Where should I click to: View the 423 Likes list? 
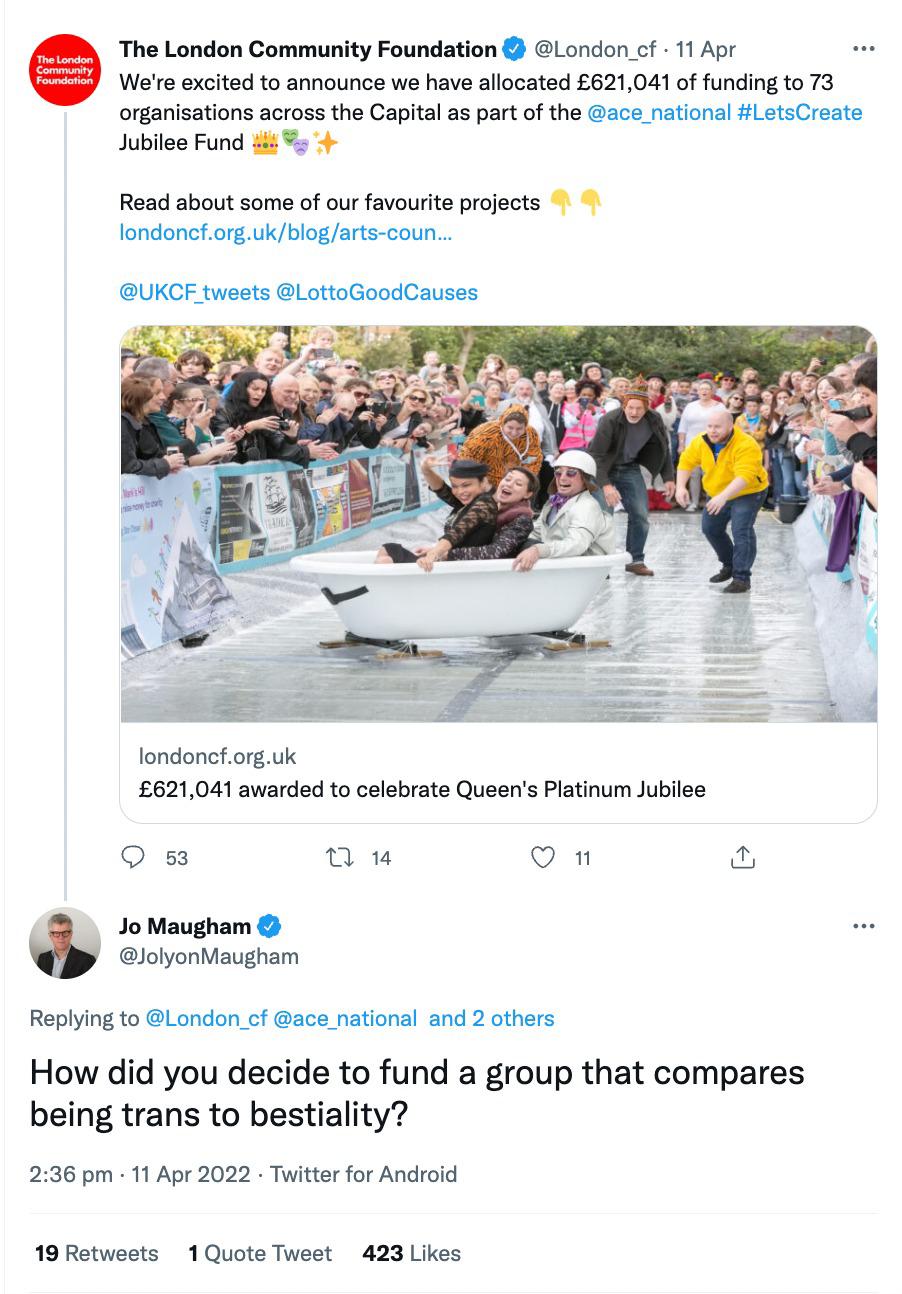click(411, 1253)
